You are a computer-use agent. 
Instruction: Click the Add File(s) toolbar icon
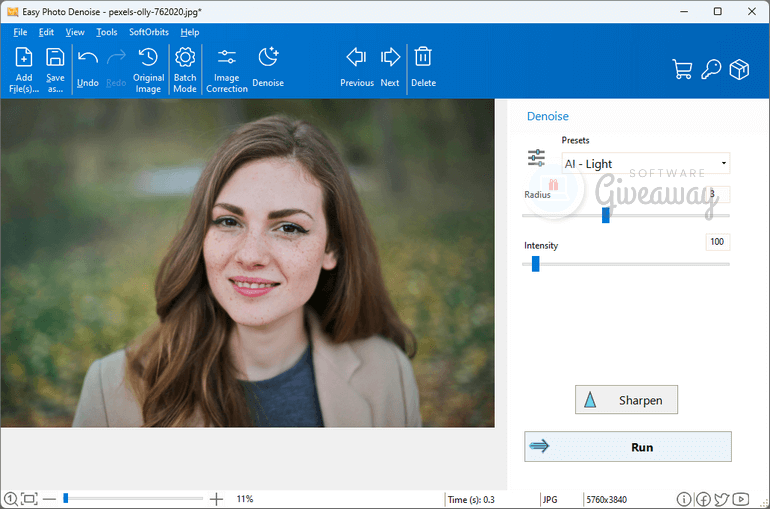pos(24,70)
